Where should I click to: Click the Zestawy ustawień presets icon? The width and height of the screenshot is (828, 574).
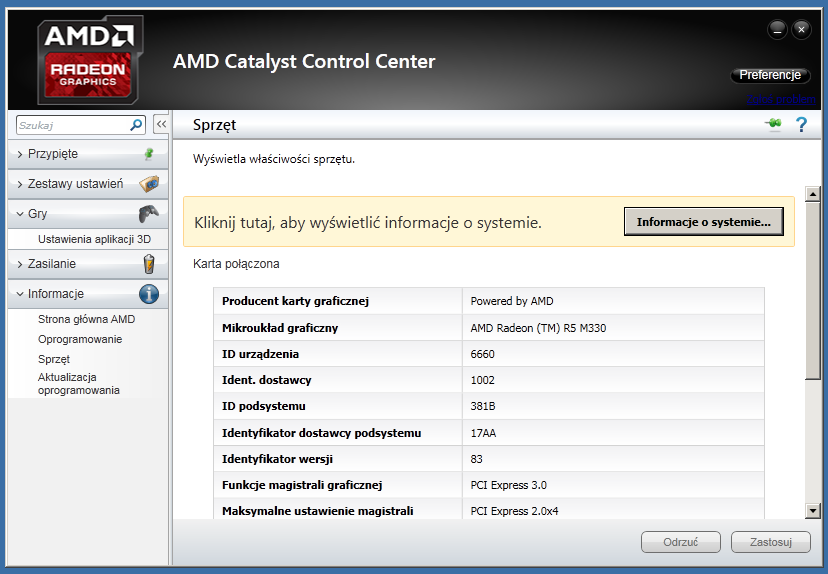pyautogui.click(x=148, y=184)
